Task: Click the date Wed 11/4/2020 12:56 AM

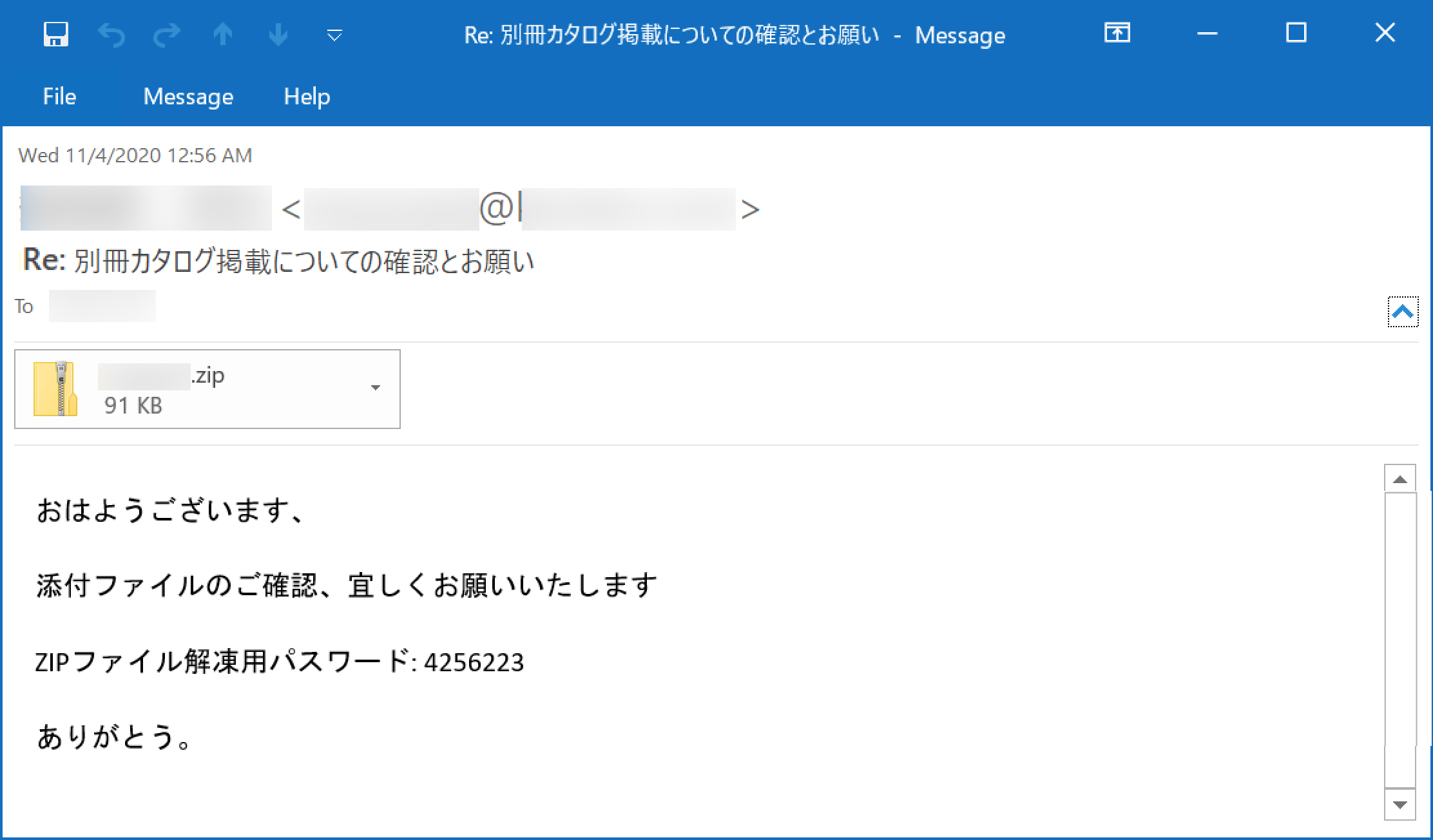Action: pos(135,155)
